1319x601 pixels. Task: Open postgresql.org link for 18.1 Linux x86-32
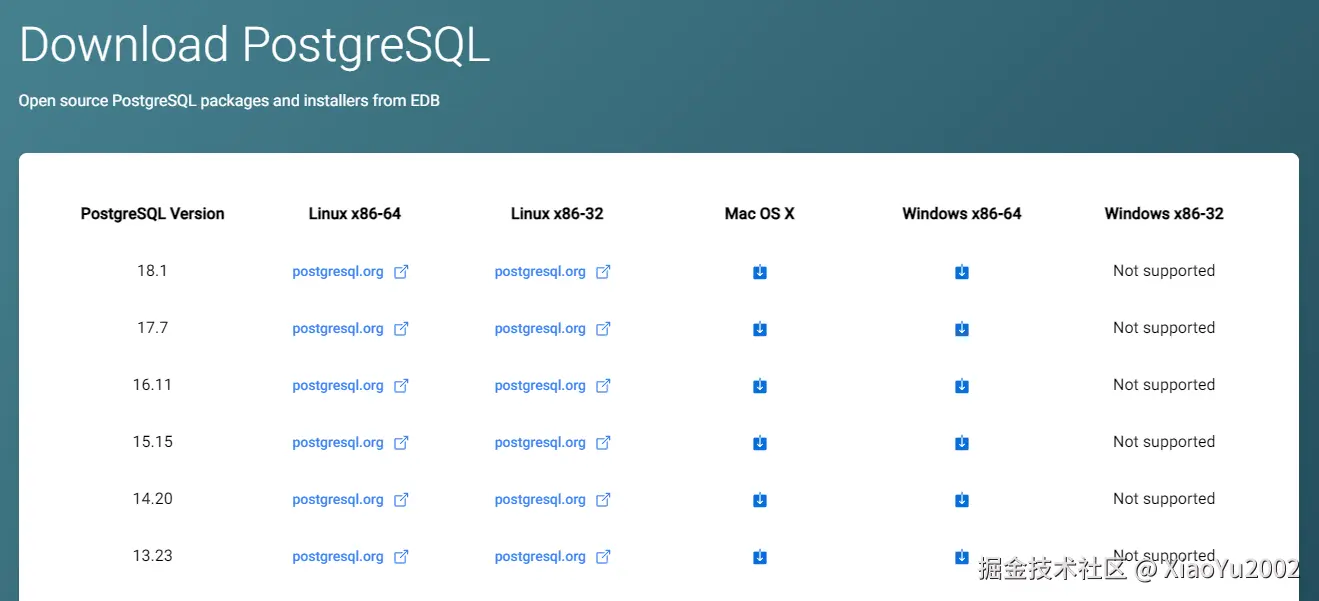point(540,272)
